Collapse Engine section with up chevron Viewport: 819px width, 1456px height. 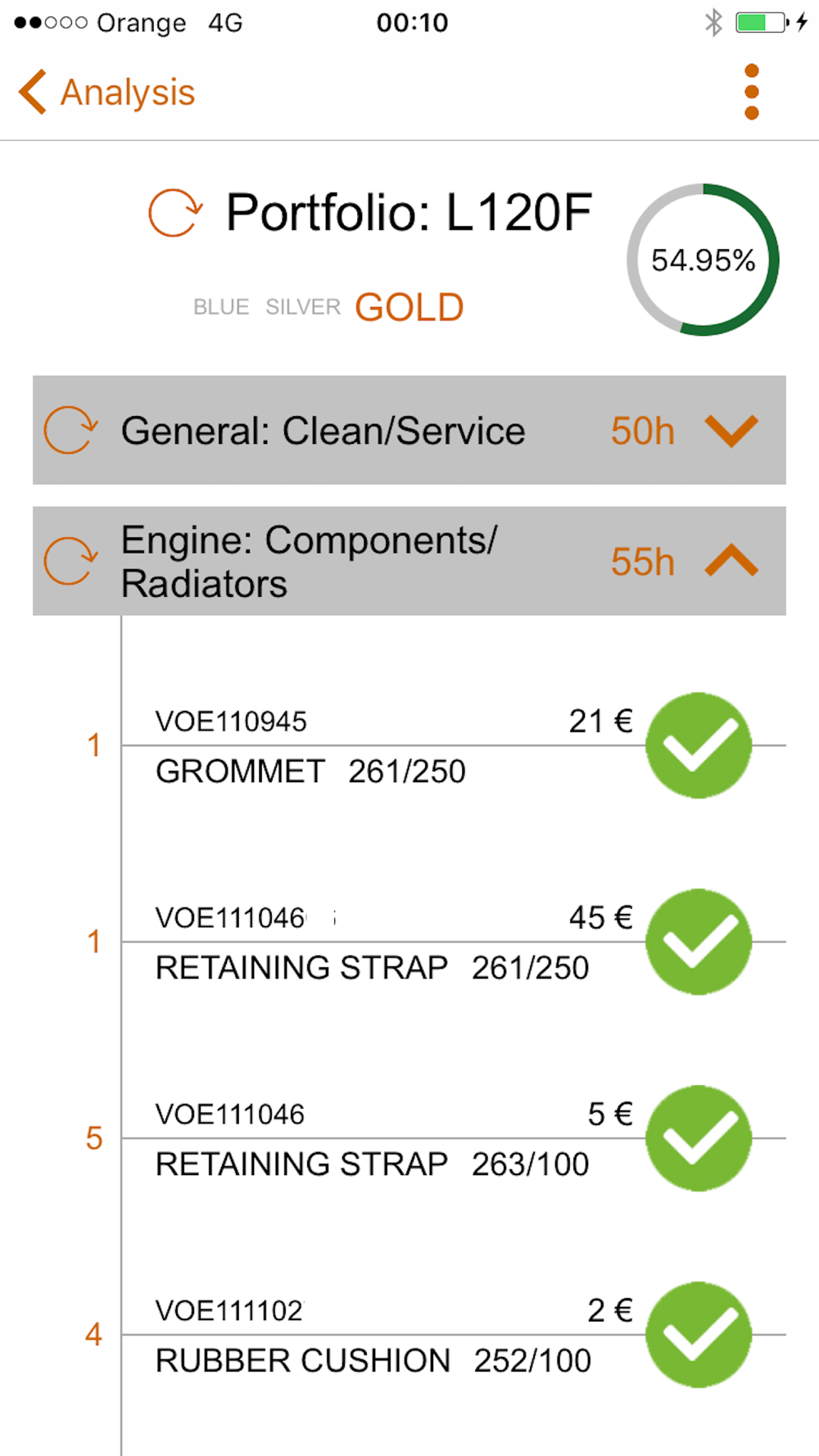[x=731, y=562]
